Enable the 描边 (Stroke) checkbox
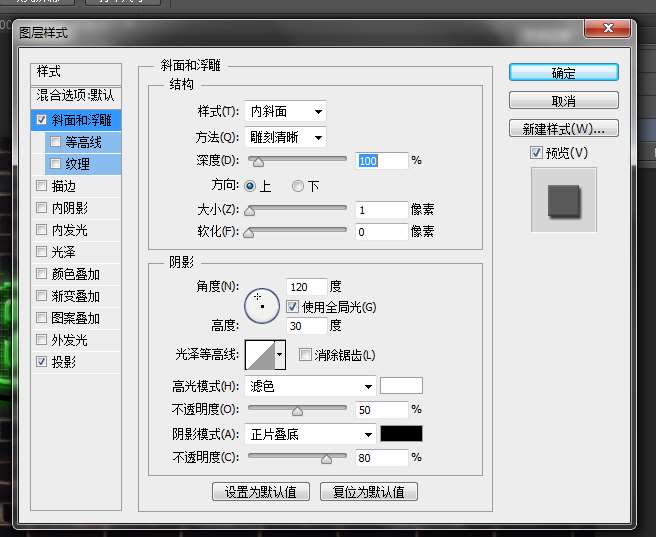The width and height of the screenshot is (656, 537). [41, 186]
